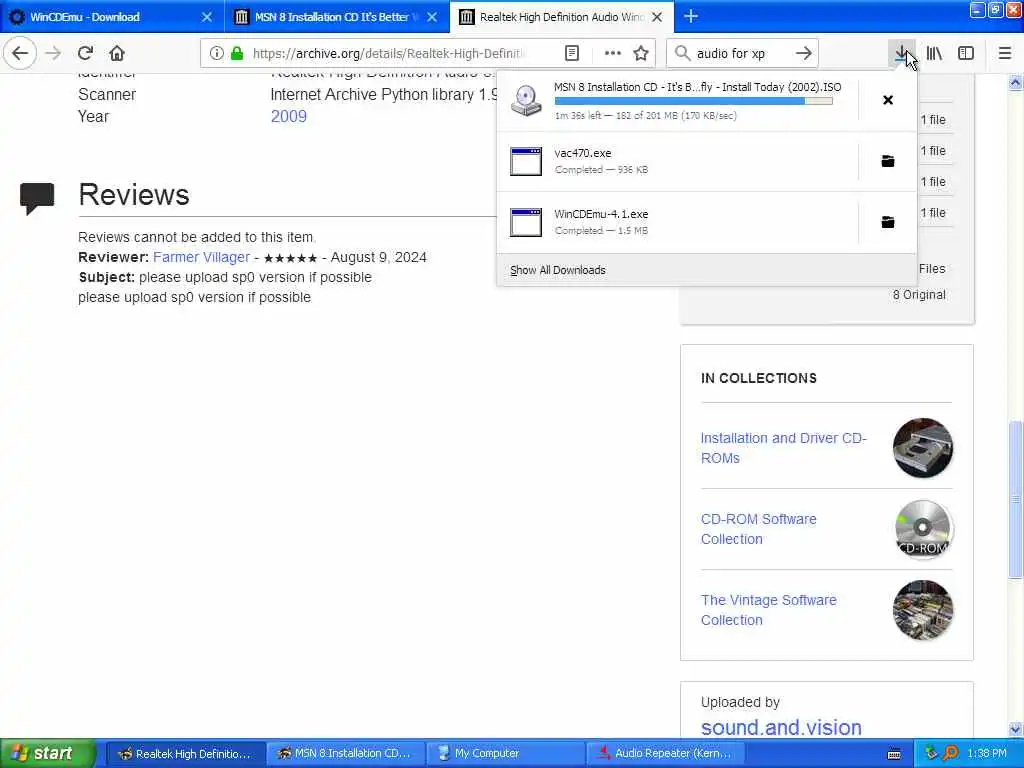
Task: Open the Windows XP Start menu
Action: (x=47, y=753)
